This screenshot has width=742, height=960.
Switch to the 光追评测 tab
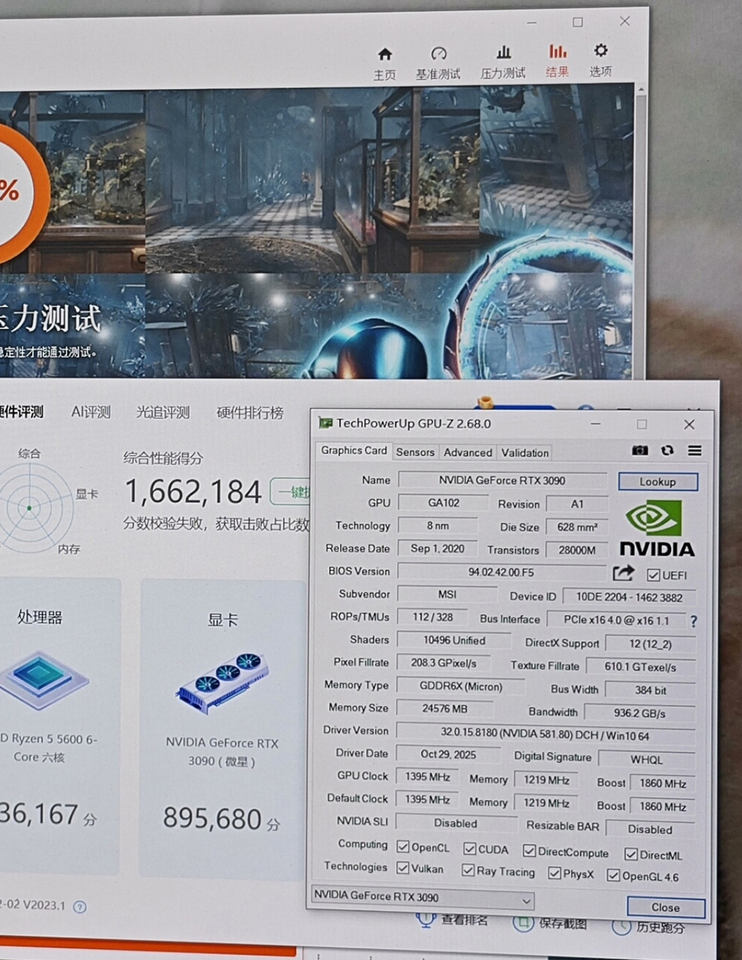tap(163, 413)
